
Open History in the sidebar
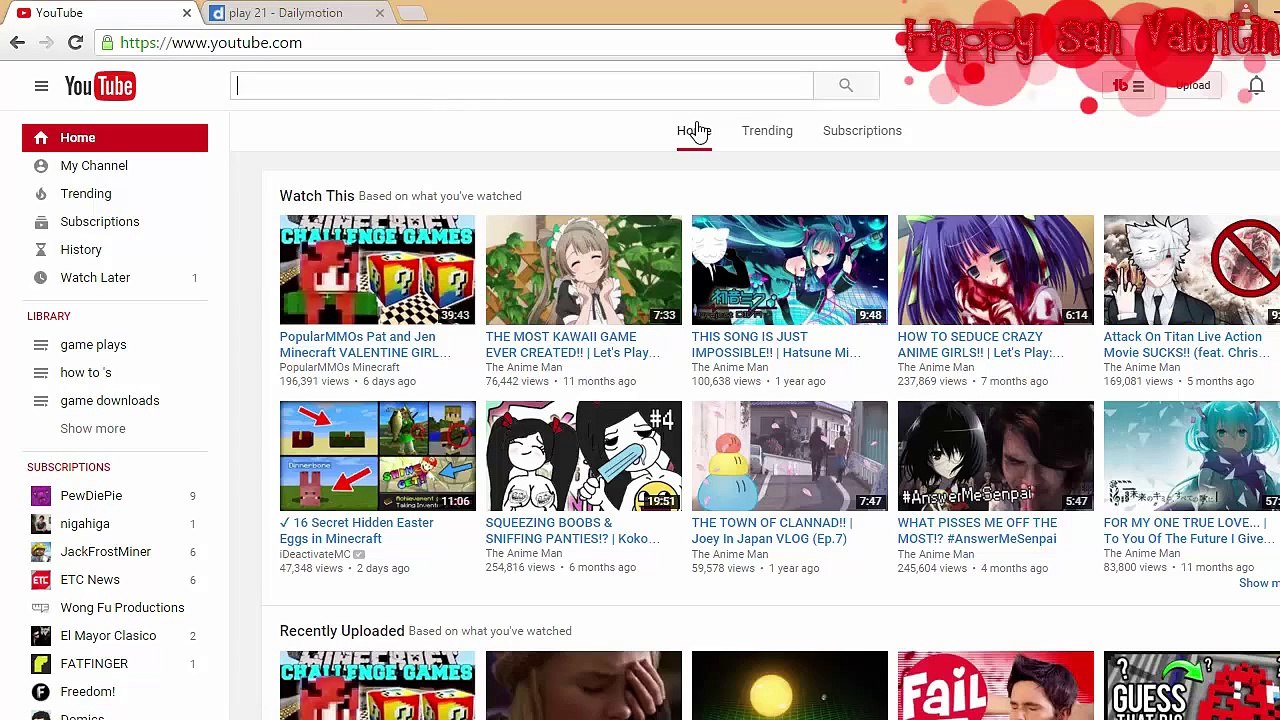pos(81,249)
